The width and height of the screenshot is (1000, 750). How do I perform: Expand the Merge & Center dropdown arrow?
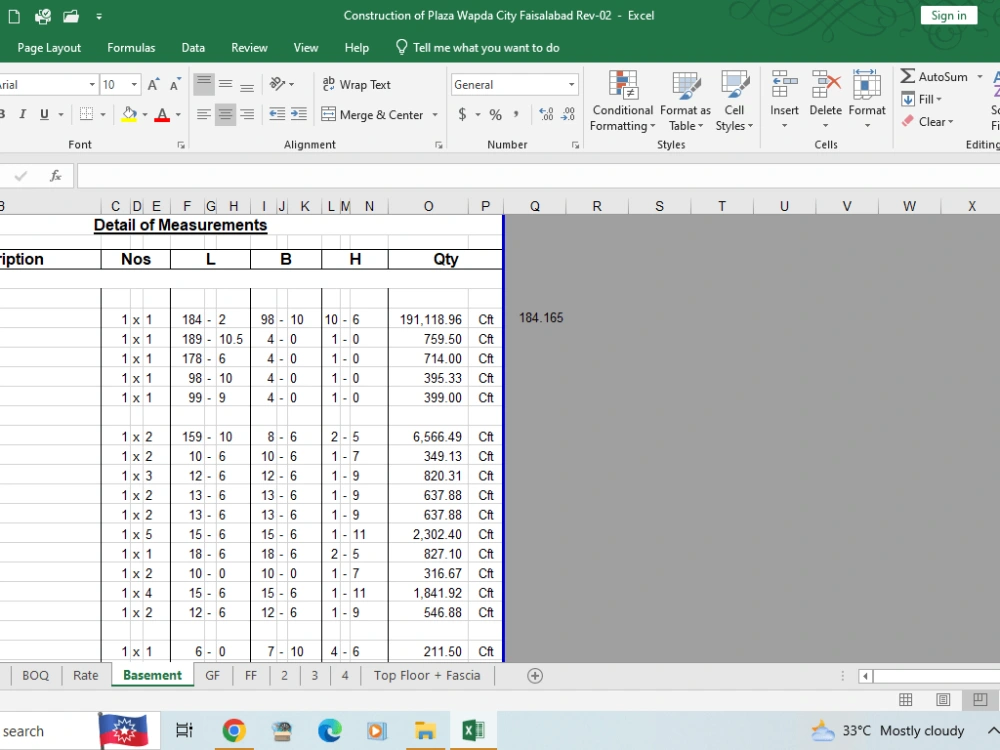[435, 115]
